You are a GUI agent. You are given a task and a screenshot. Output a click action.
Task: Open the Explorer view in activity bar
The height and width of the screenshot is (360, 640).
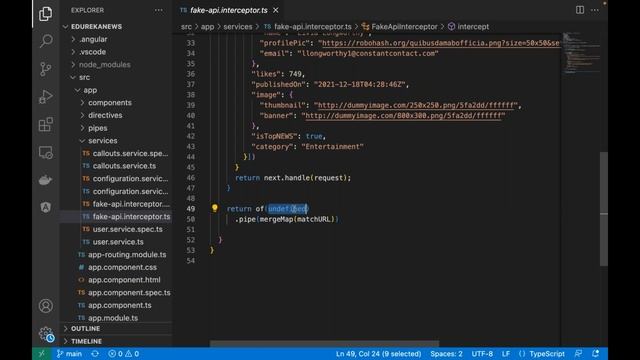pyautogui.click(x=45, y=14)
